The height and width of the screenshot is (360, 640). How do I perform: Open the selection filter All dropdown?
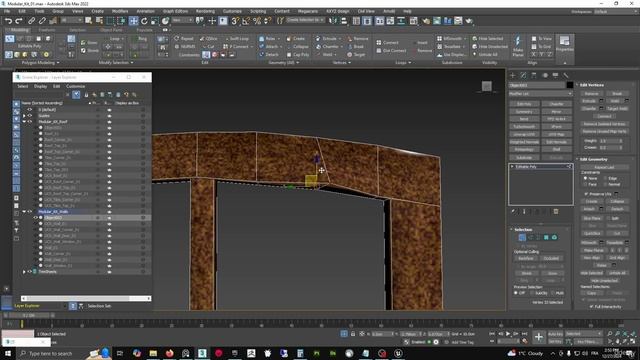coord(71,20)
